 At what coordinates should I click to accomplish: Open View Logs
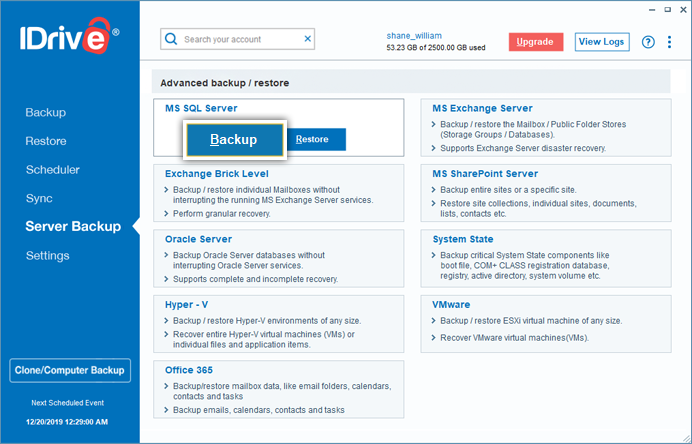602,42
